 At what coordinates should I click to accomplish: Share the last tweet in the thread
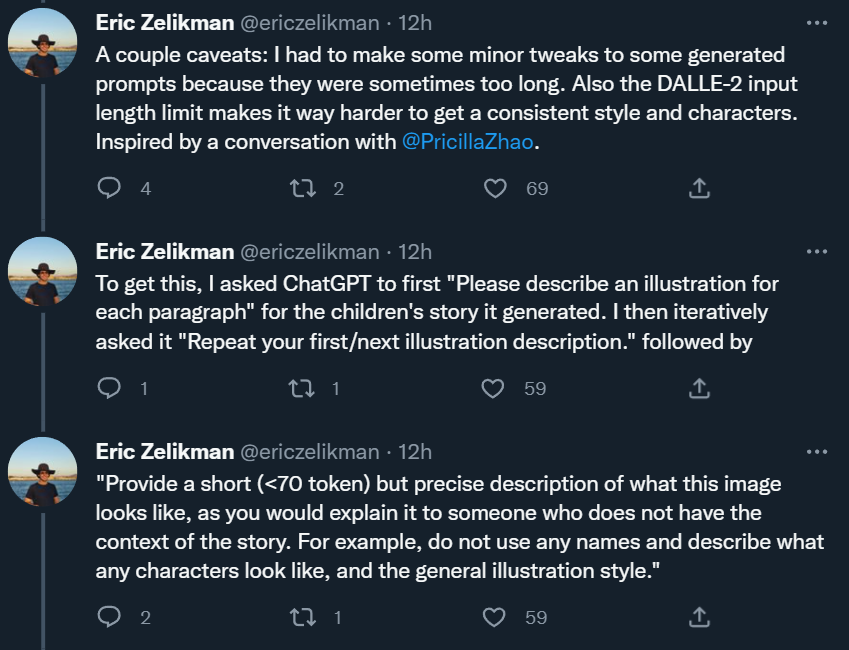point(700,617)
